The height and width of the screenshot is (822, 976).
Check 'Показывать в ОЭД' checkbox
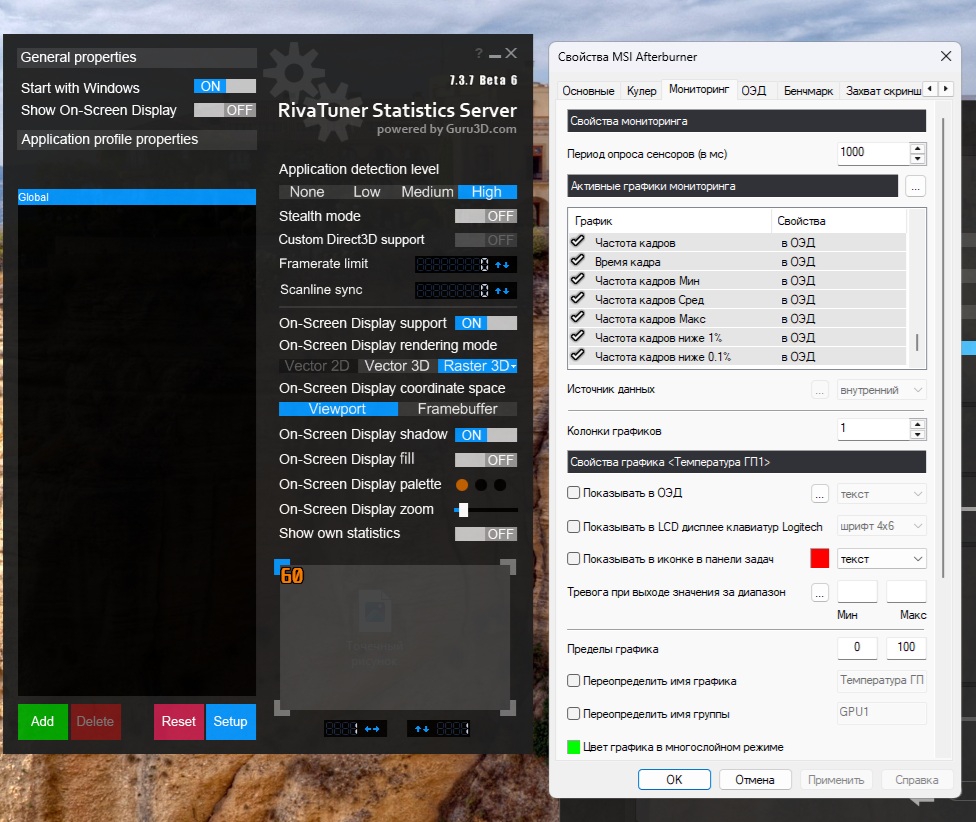point(574,493)
